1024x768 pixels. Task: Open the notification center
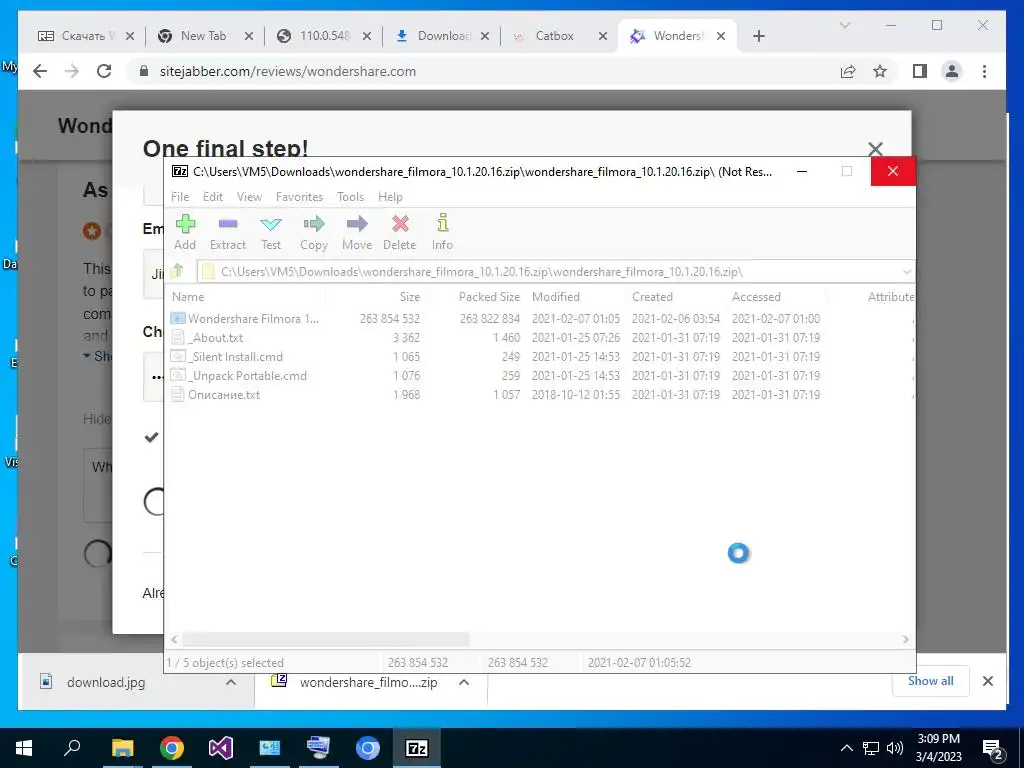pyautogui.click(x=993, y=749)
